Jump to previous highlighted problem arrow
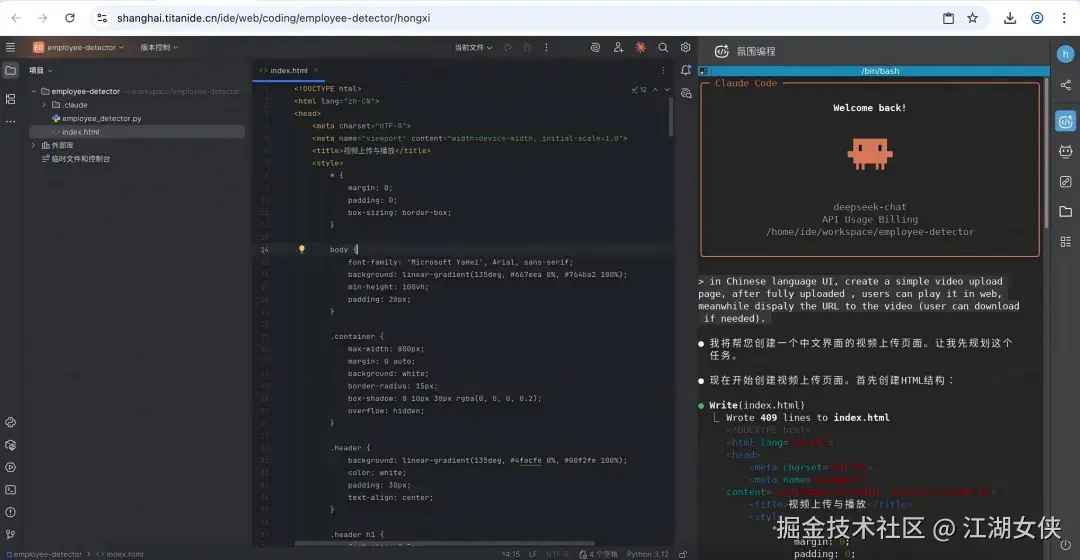Viewport: 1080px width, 560px height. coord(655,90)
